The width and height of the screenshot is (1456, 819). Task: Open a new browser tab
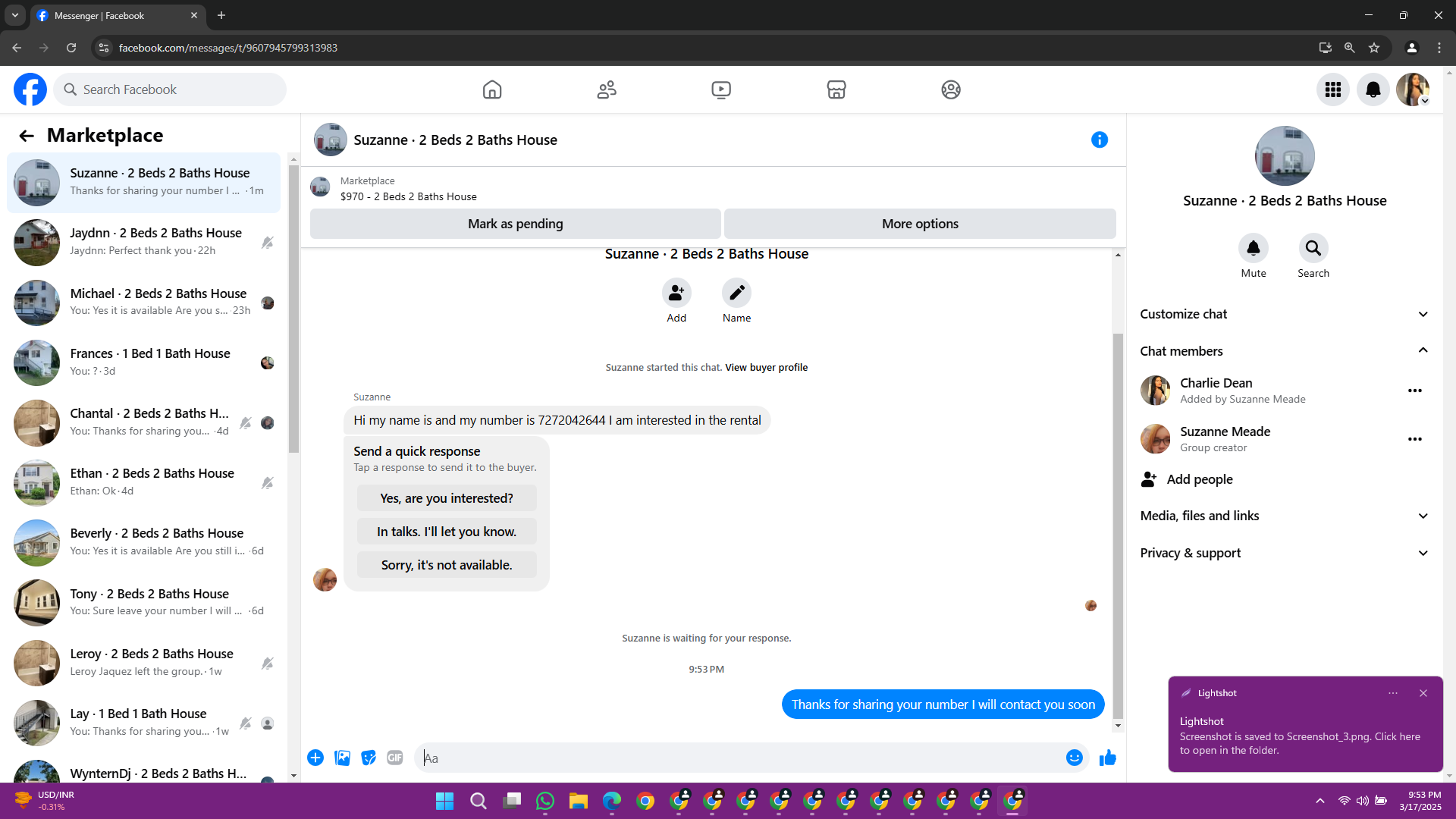click(221, 15)
